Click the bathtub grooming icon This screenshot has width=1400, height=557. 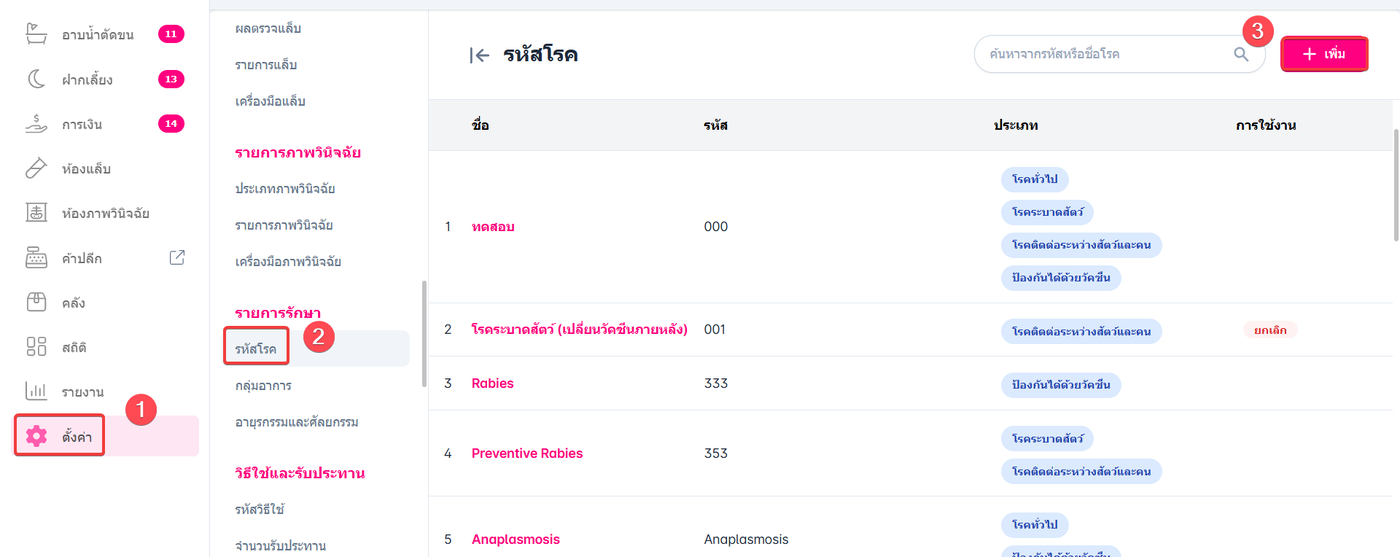click(36, 35)
